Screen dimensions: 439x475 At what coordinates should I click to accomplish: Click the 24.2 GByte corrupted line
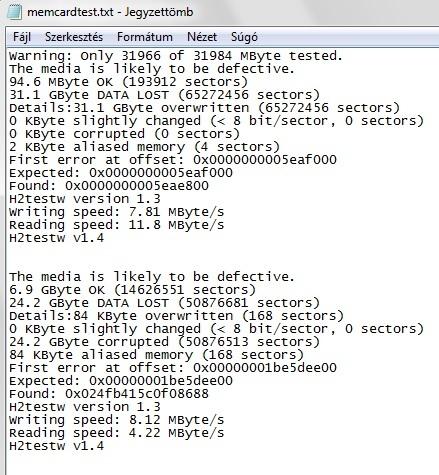tap(164, 342)
